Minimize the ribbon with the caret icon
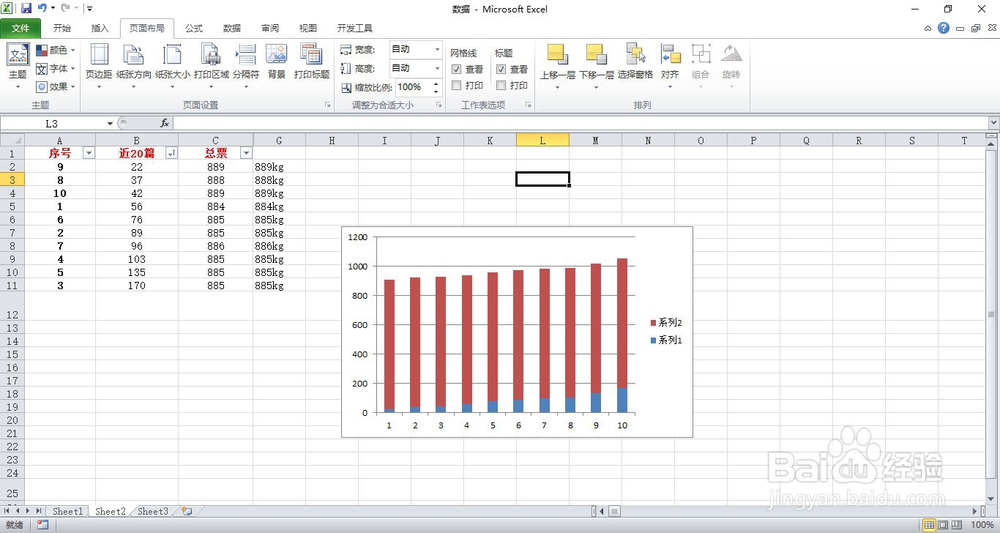1000x533 pixels. point(928,29)
